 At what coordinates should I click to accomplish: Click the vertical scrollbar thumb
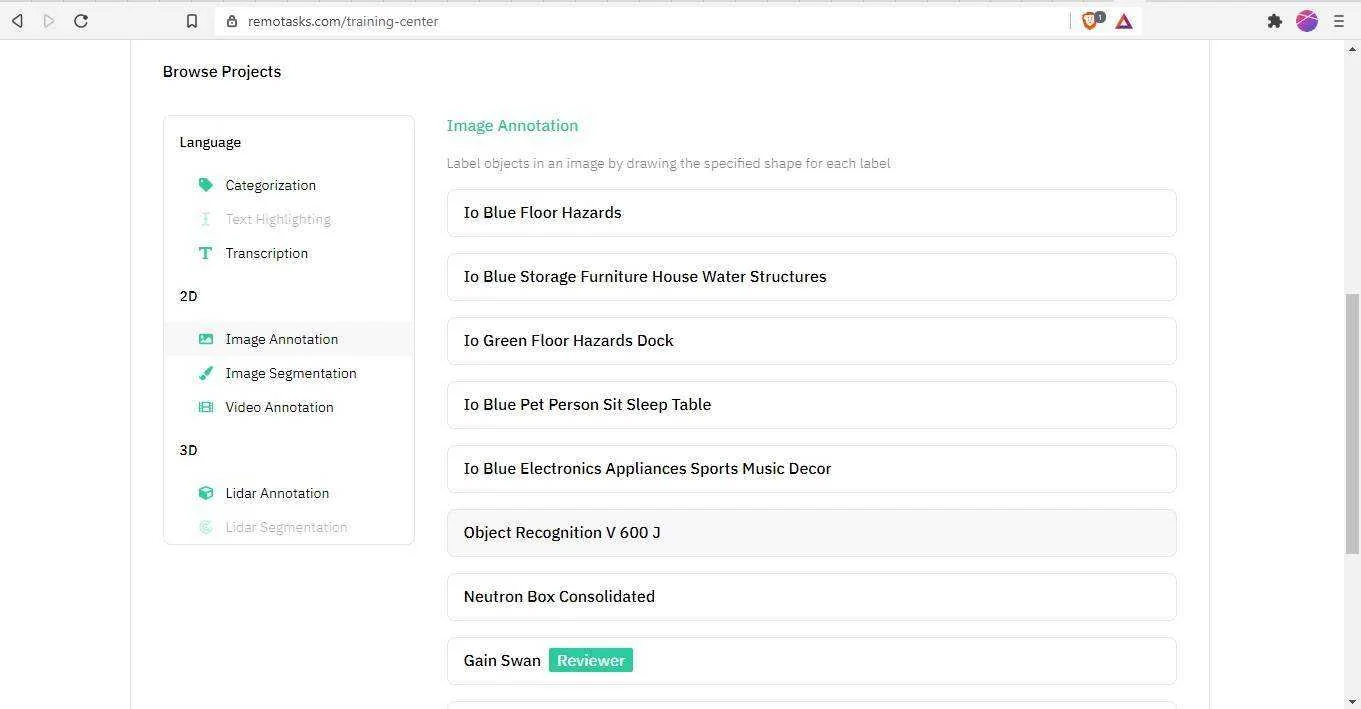coord(1352,423)
